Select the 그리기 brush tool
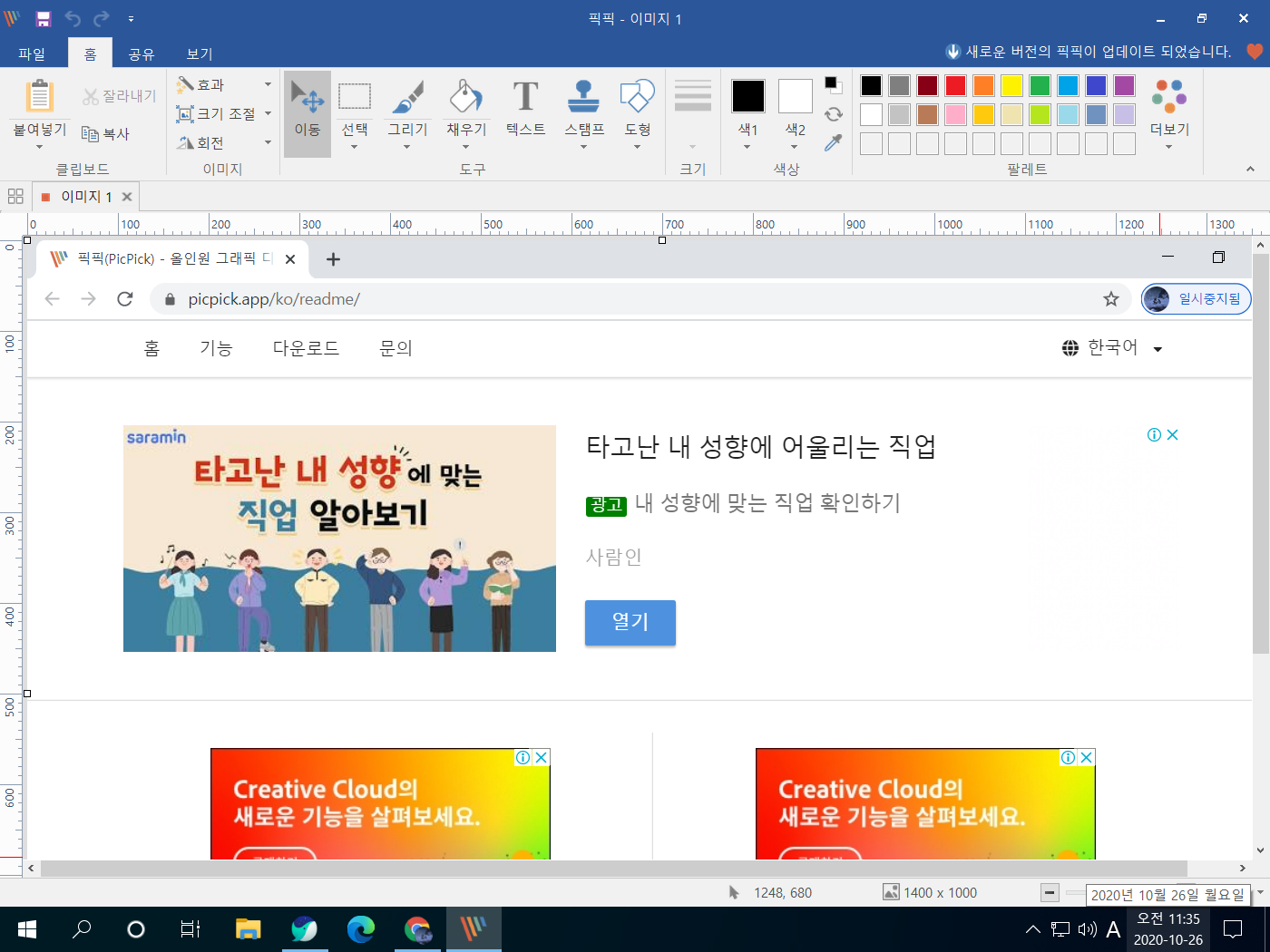Screen dimensions: 1270x952 [407, 113]
